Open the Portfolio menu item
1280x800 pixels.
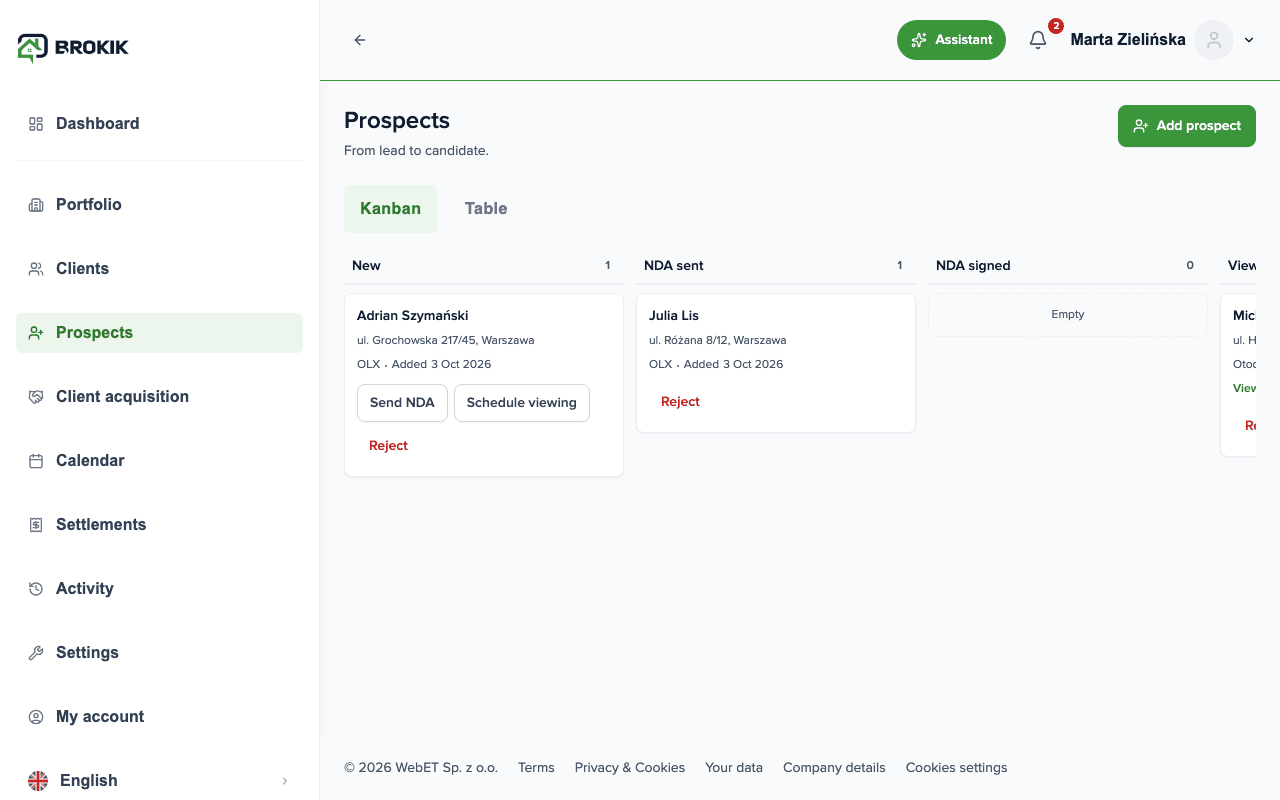(159, 205)
